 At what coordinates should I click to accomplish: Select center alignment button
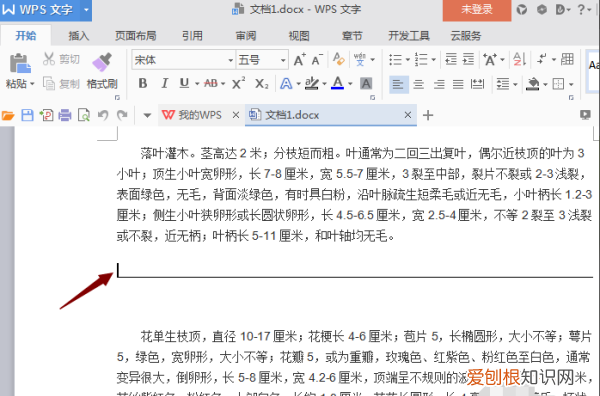419,84
